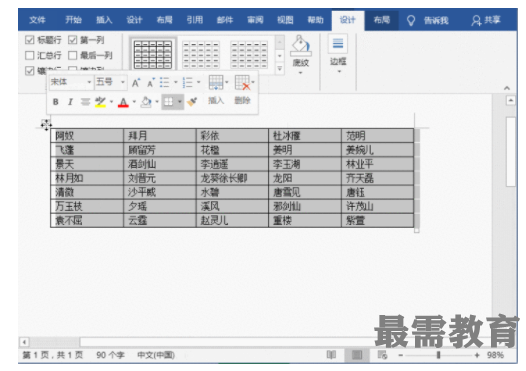The image size is (526, 371).
Task: Switch to Web Layout view in status bar
Action: [382, 355]
